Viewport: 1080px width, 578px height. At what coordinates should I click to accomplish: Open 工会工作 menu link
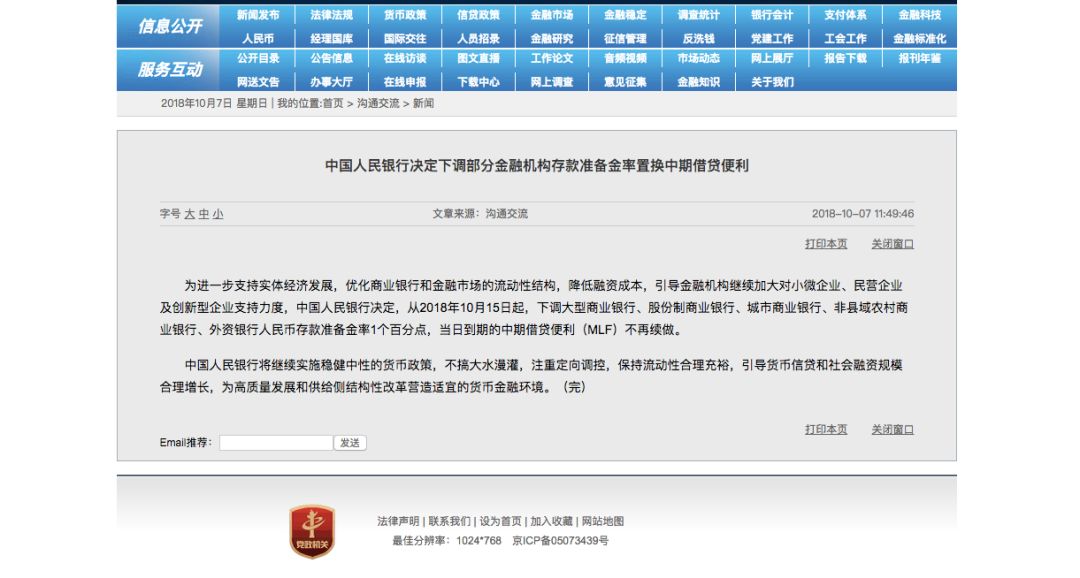click(845, 39)
